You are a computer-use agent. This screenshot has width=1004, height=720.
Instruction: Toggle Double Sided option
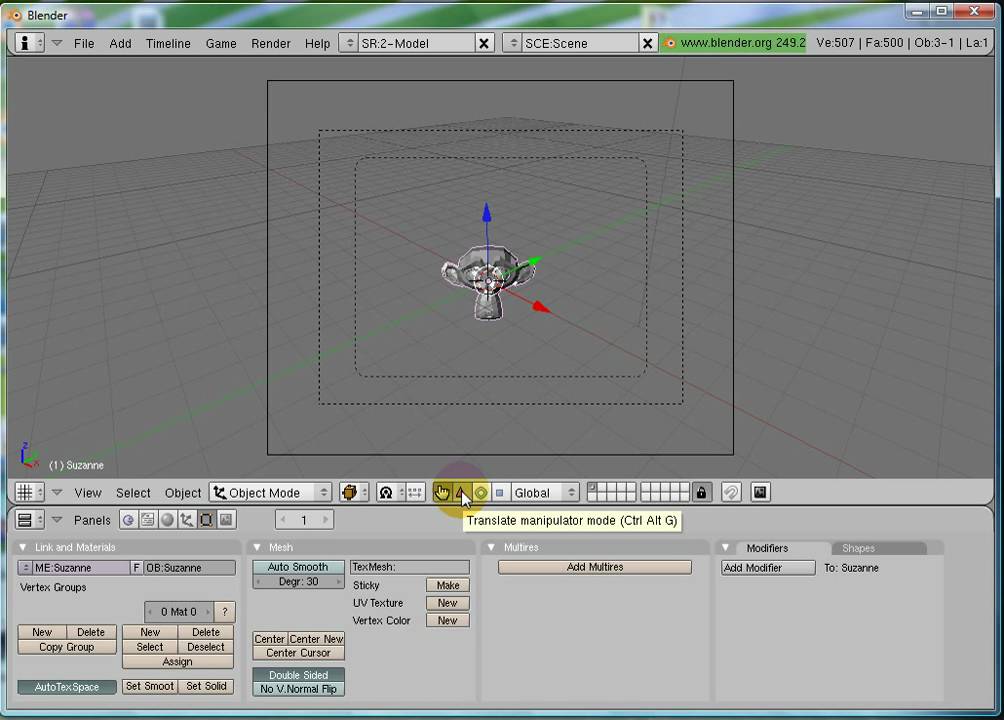coord(298,675)
